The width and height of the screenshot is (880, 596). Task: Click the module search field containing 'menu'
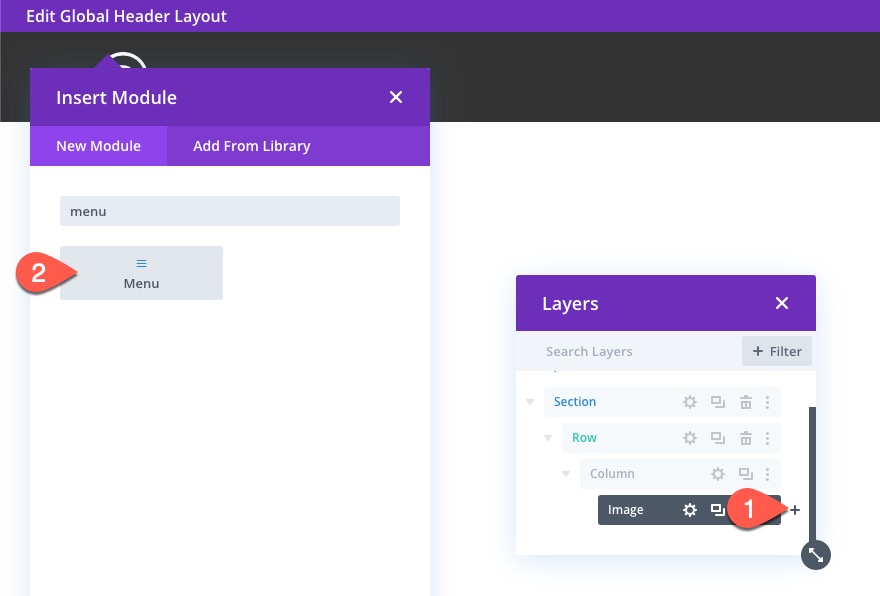230,211
